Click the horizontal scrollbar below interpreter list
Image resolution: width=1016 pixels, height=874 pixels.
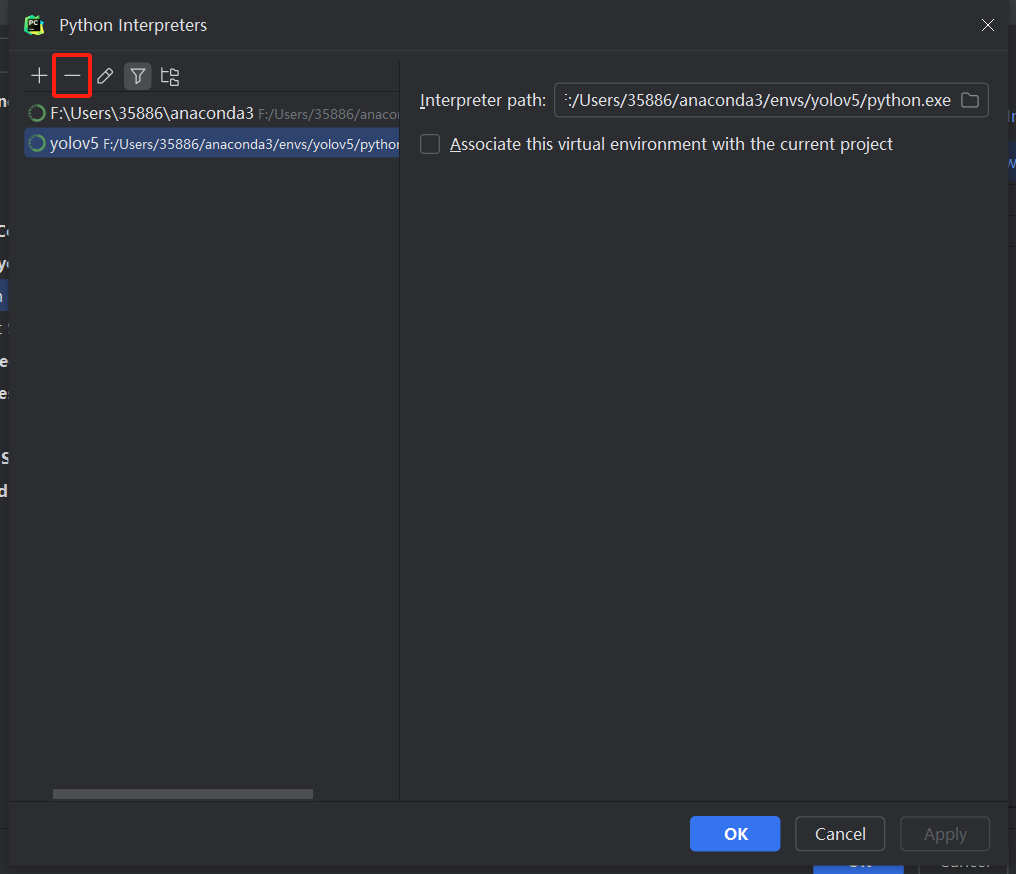click(182, 793)
